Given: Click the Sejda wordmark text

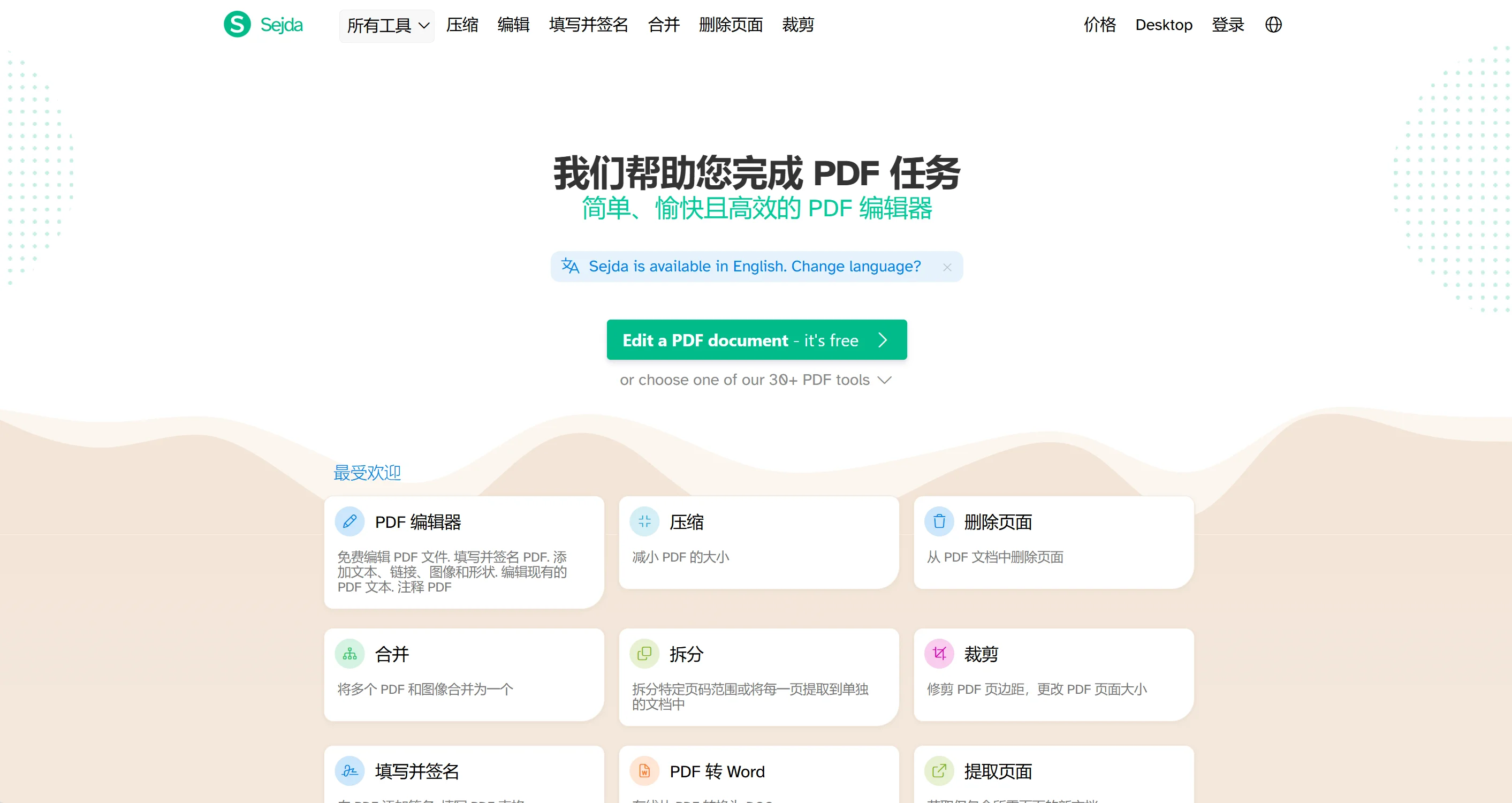Looking at the screenshot, I should (282, 25).
